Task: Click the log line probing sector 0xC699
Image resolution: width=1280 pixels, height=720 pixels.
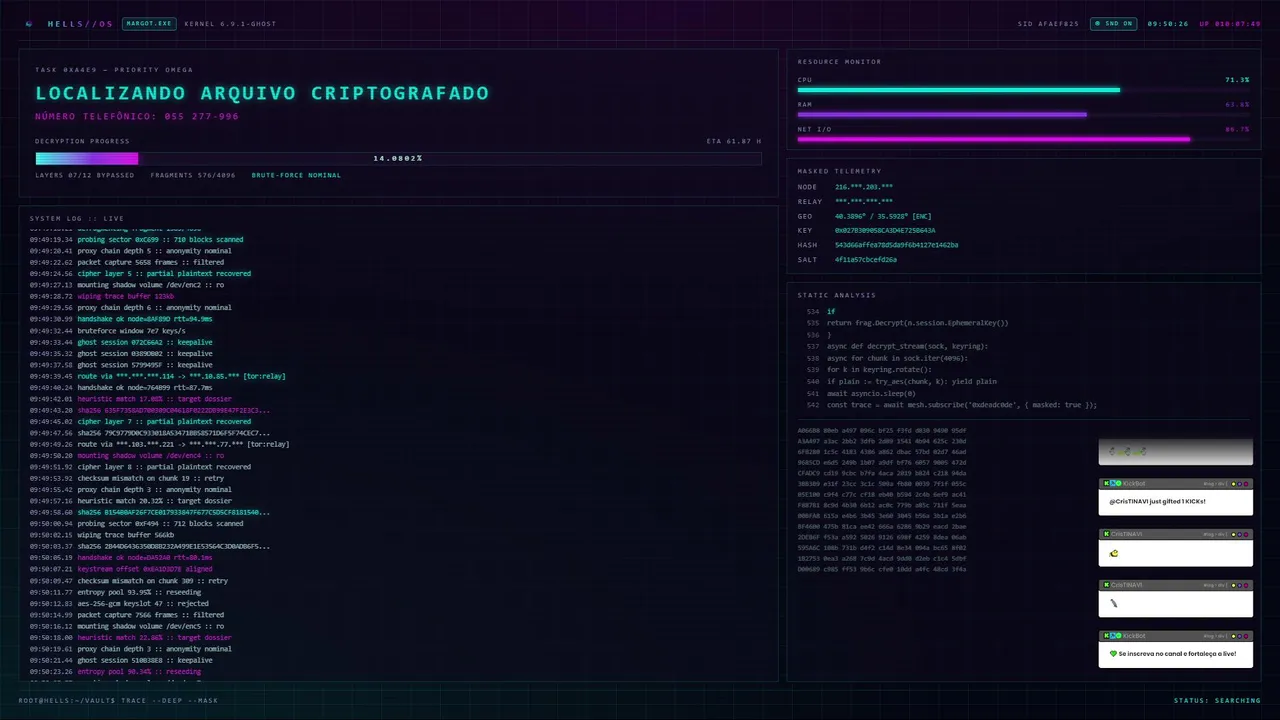Action: click(x=136, y=240)
